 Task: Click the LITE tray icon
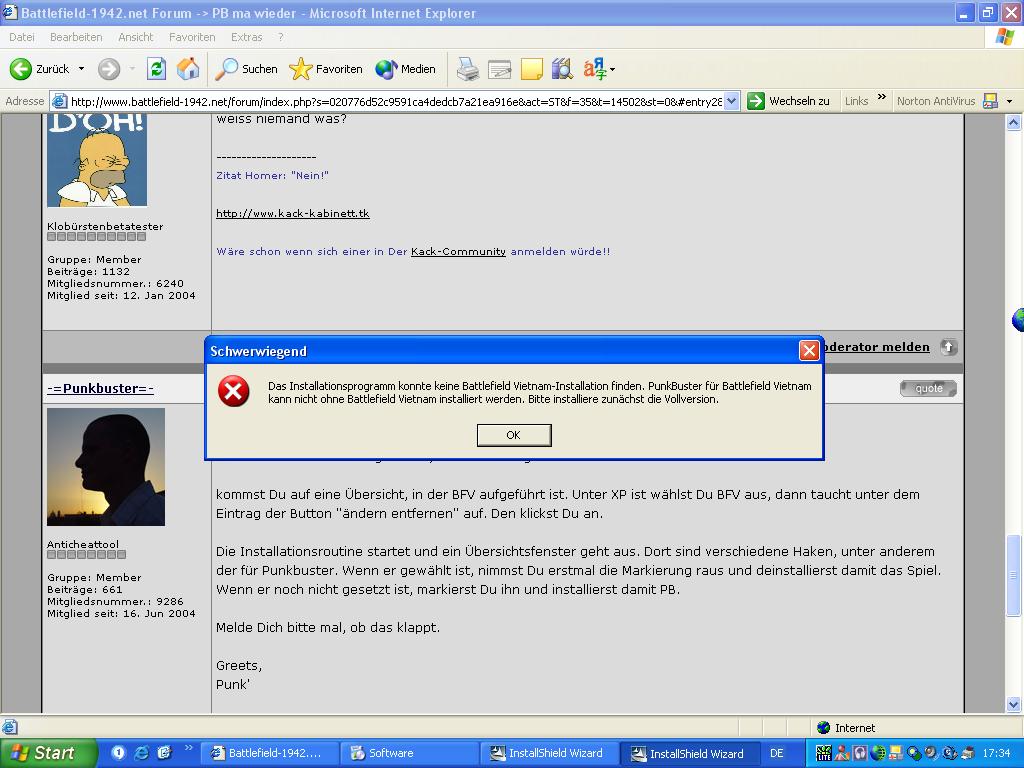pos(824,753)
